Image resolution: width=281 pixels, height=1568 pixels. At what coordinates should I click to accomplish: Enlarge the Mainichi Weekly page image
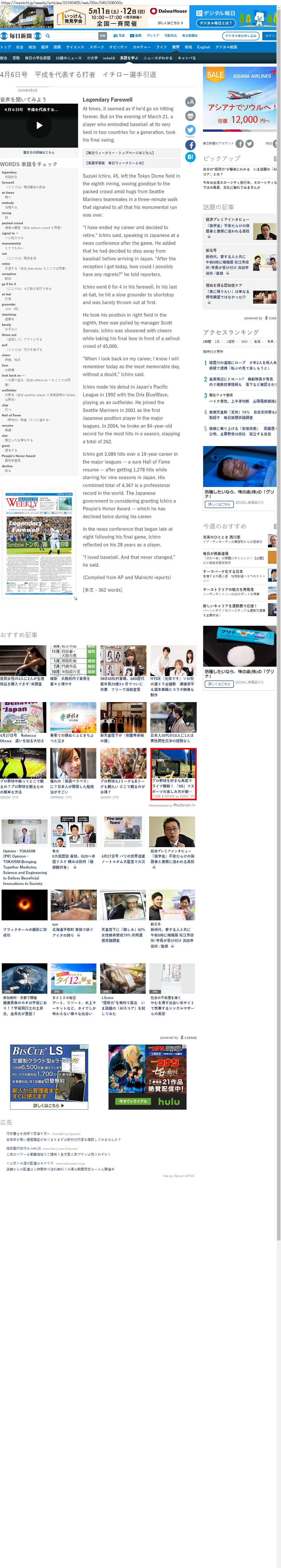point(75,598)
